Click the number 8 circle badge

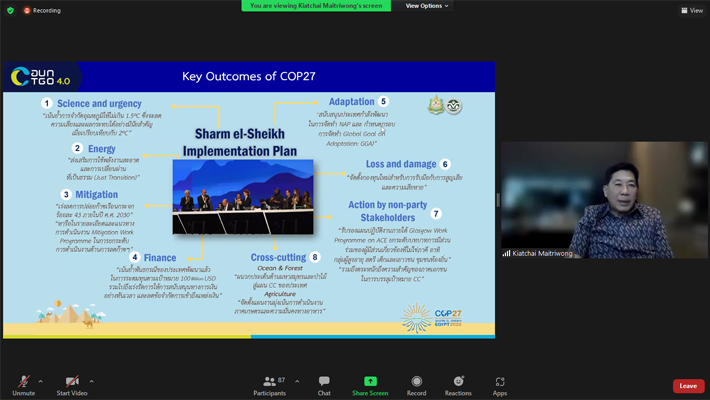coord(315,257)
